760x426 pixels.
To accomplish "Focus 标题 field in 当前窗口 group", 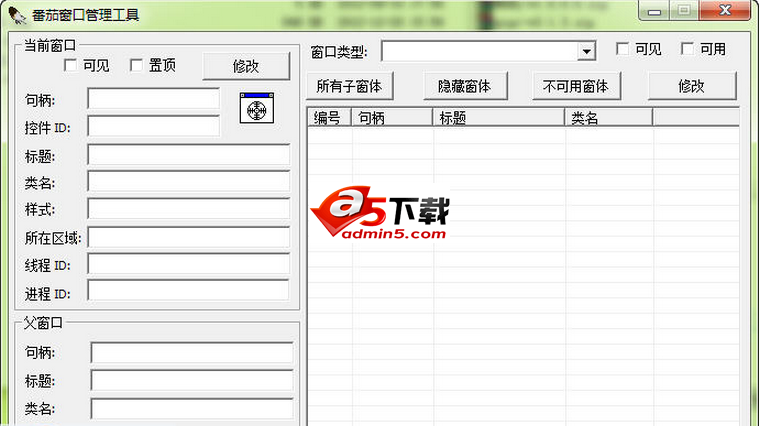I will coord(189,155).
